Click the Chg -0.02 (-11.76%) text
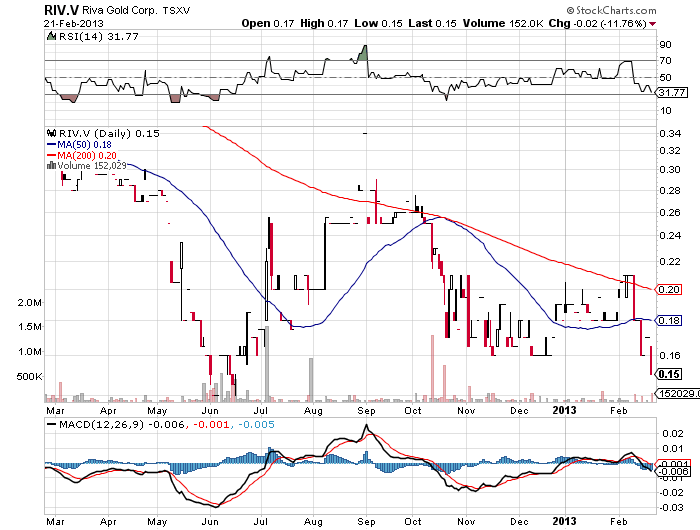700x530 pixels. [597, 23]
